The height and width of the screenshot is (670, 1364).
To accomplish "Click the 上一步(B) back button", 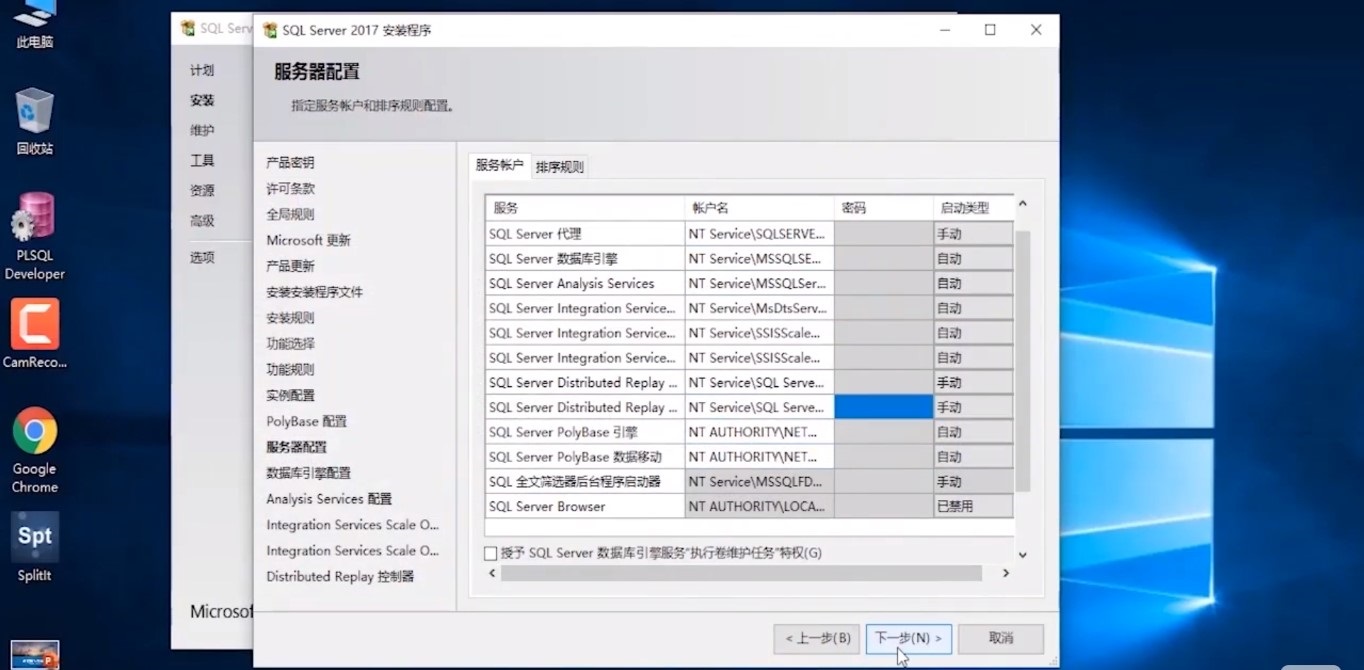I will point(817,638).
